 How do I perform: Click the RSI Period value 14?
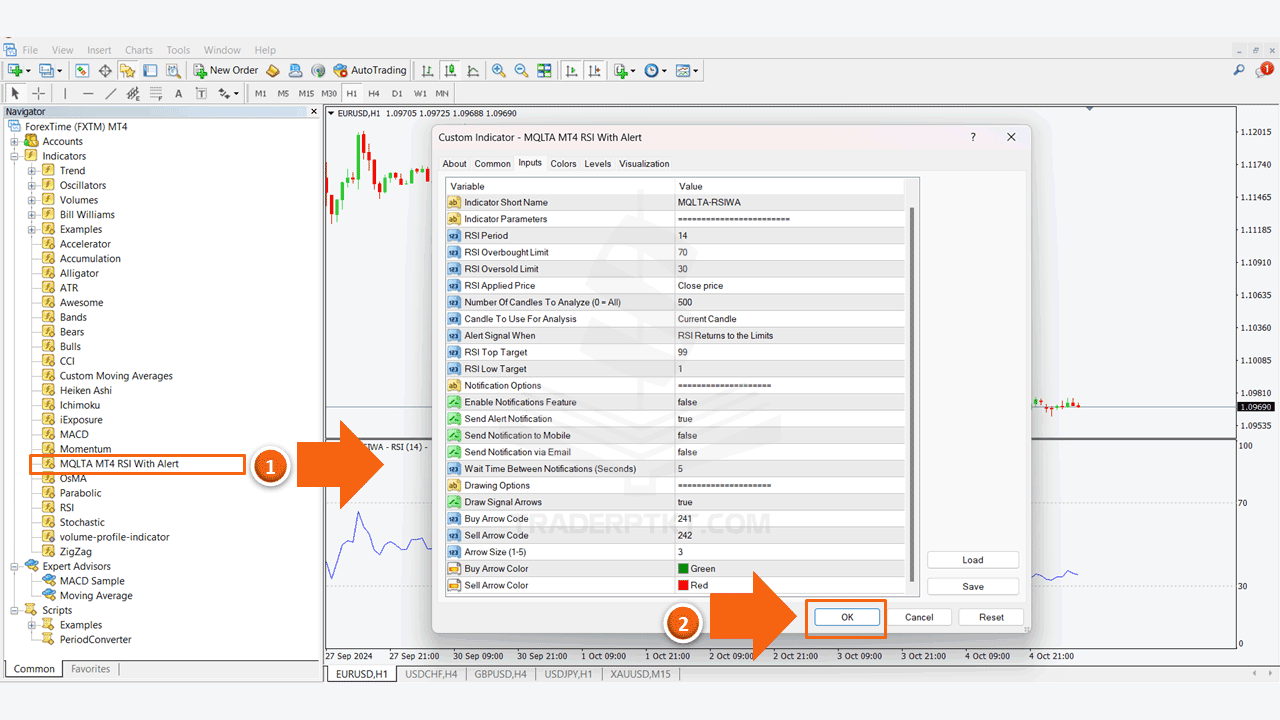tap(683, 236)
